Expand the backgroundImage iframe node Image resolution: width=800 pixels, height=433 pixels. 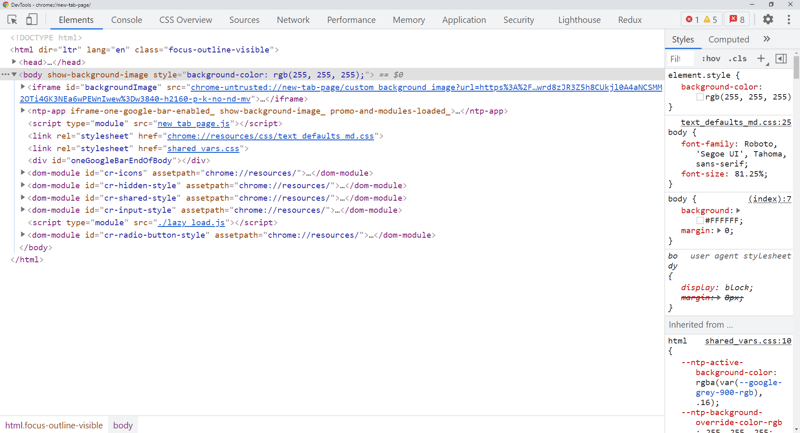tap(22, 87)
